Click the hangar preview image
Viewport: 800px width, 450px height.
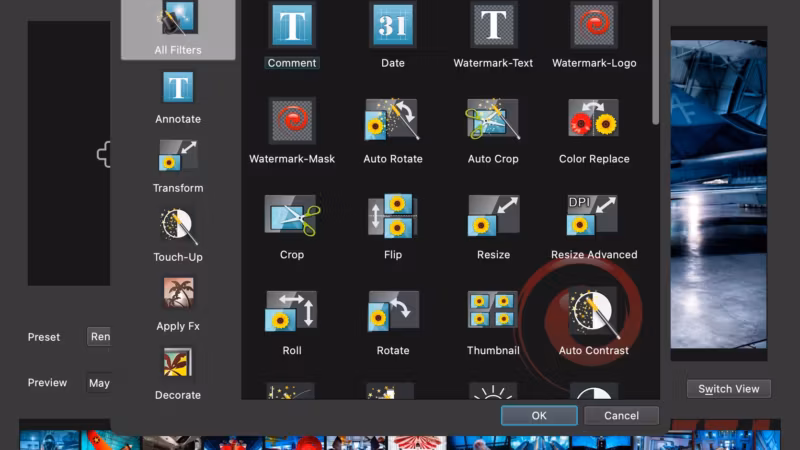click(718, 194)
